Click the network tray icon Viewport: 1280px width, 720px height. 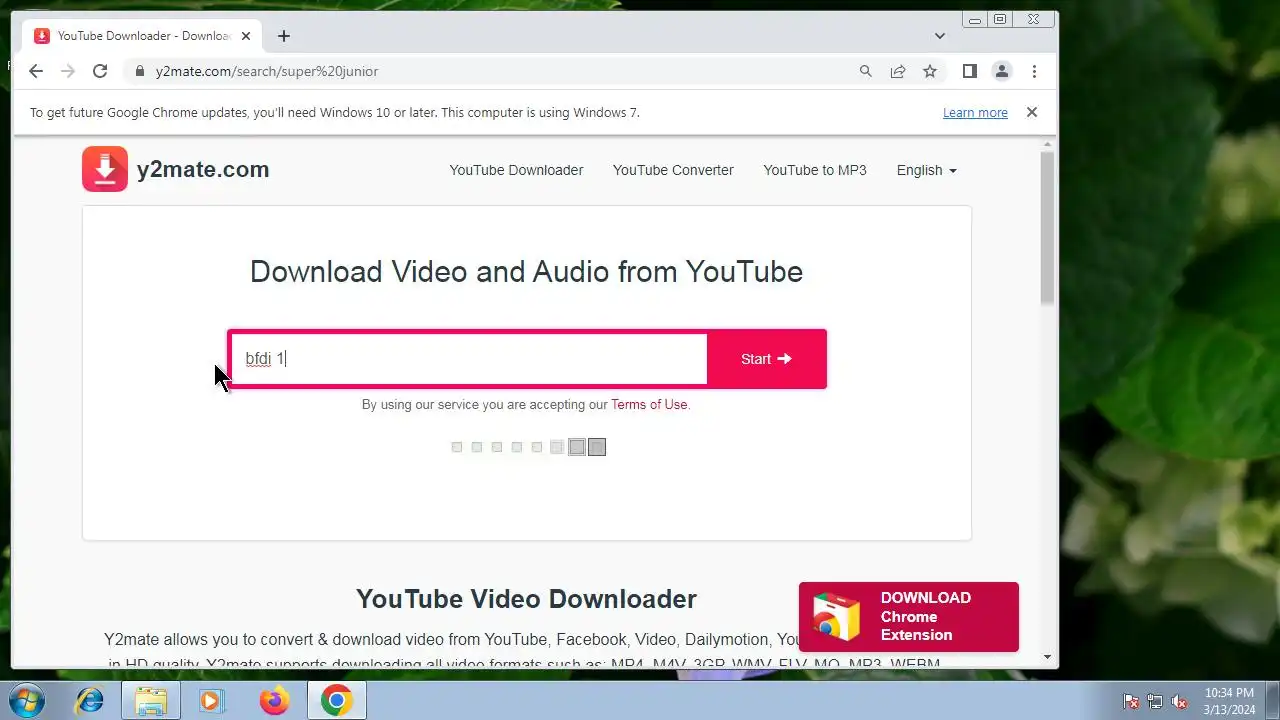tap(1155, 702)
